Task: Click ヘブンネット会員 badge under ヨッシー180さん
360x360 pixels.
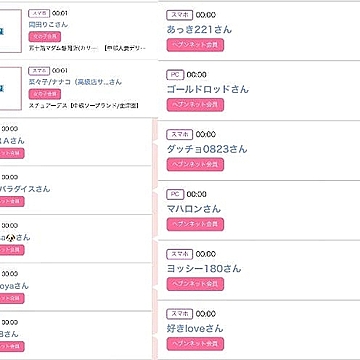Action: pos(195,284)
